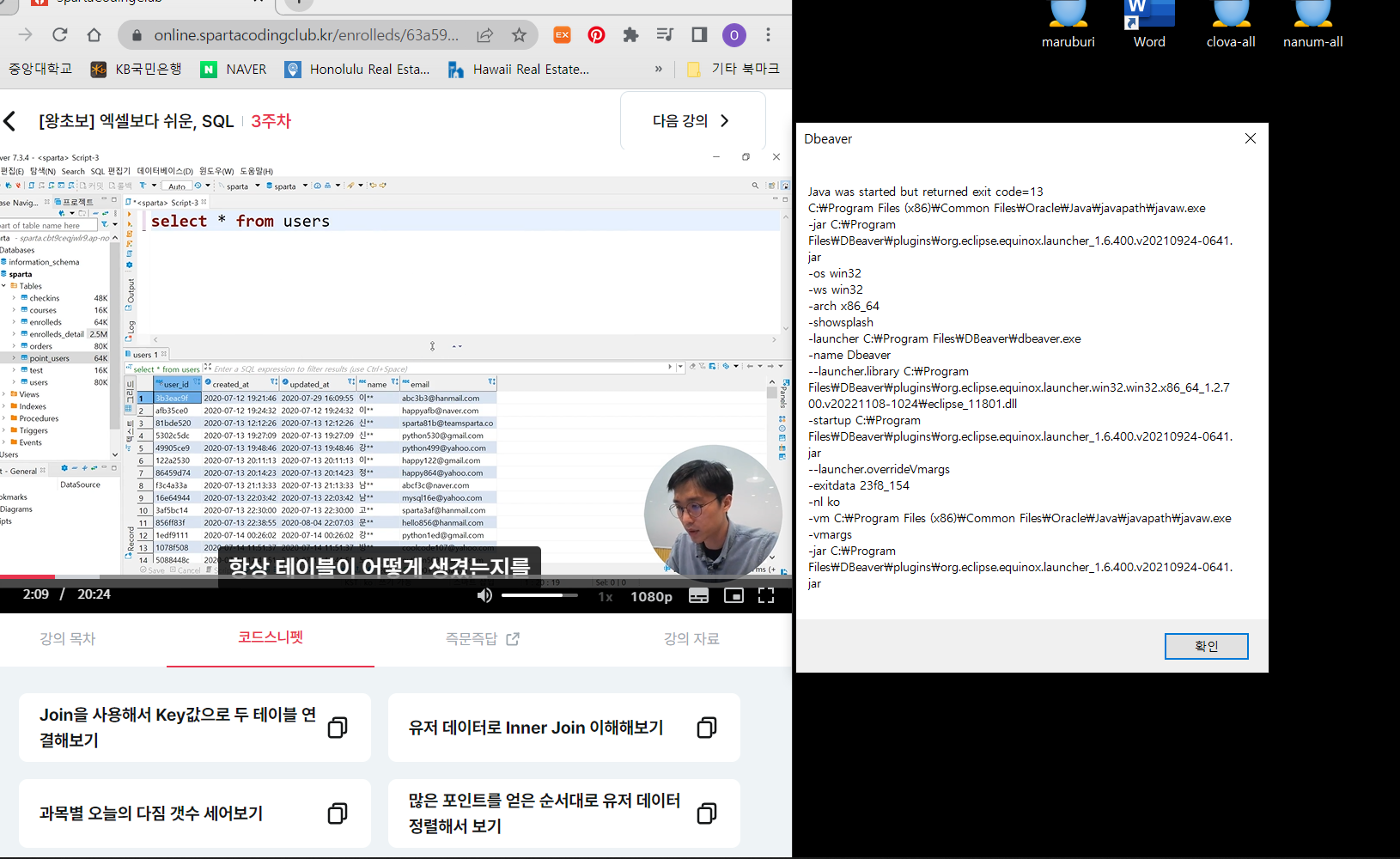Mute the video with the speaker icon

pyautogui.click(x=484, y=595)
